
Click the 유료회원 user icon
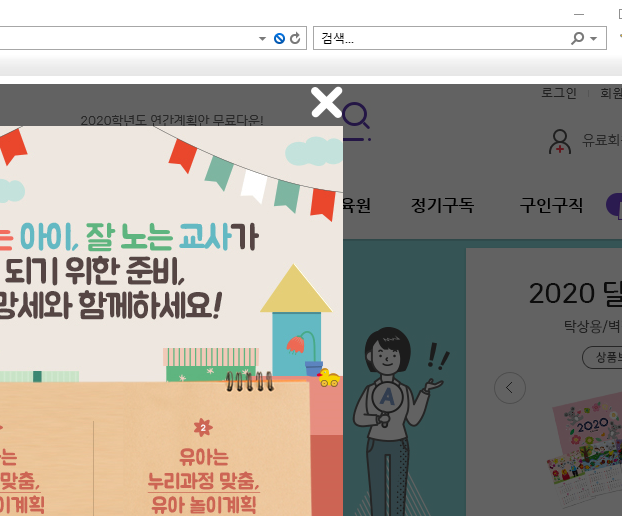tap(560, 142)
